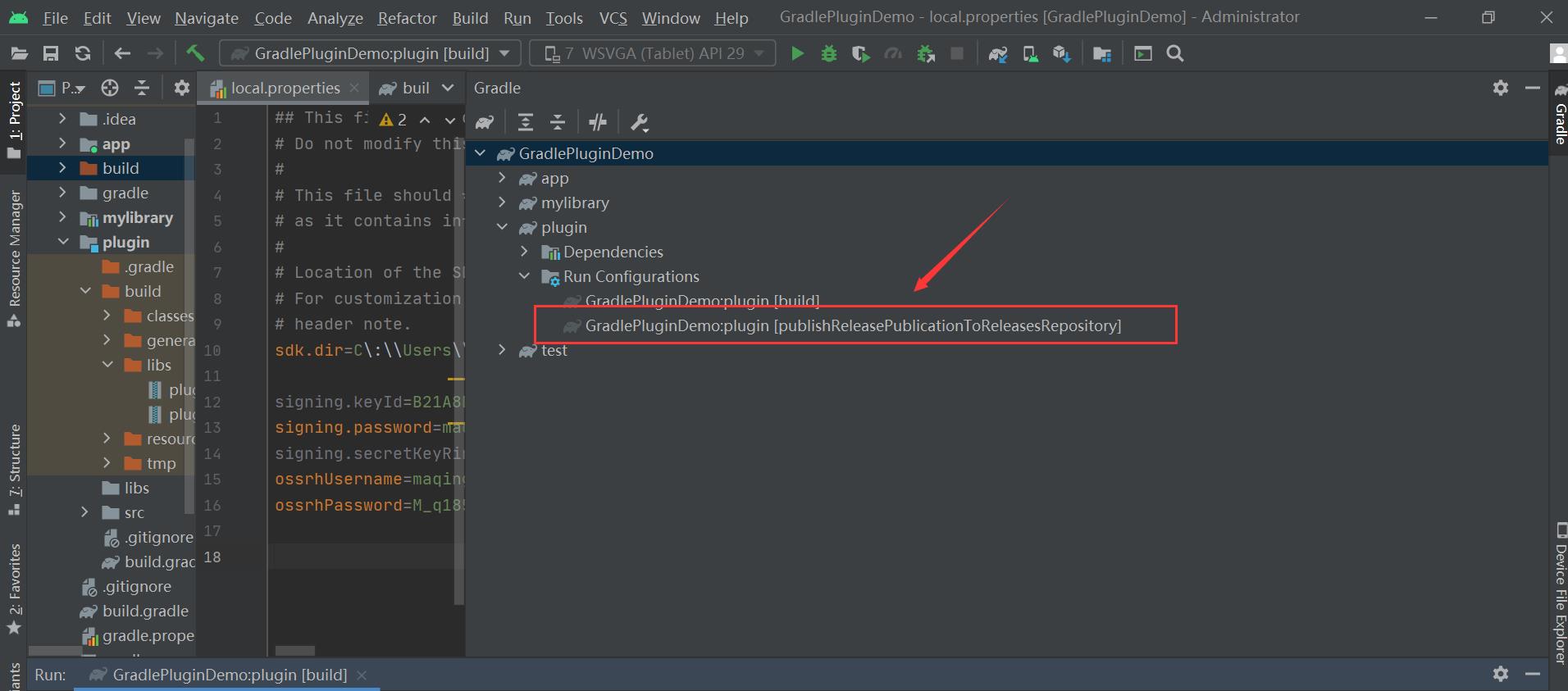The width and height of the screenshot is (1568, 691).
Task: Collapse the Run Configurations node
Action: [525, 276]
